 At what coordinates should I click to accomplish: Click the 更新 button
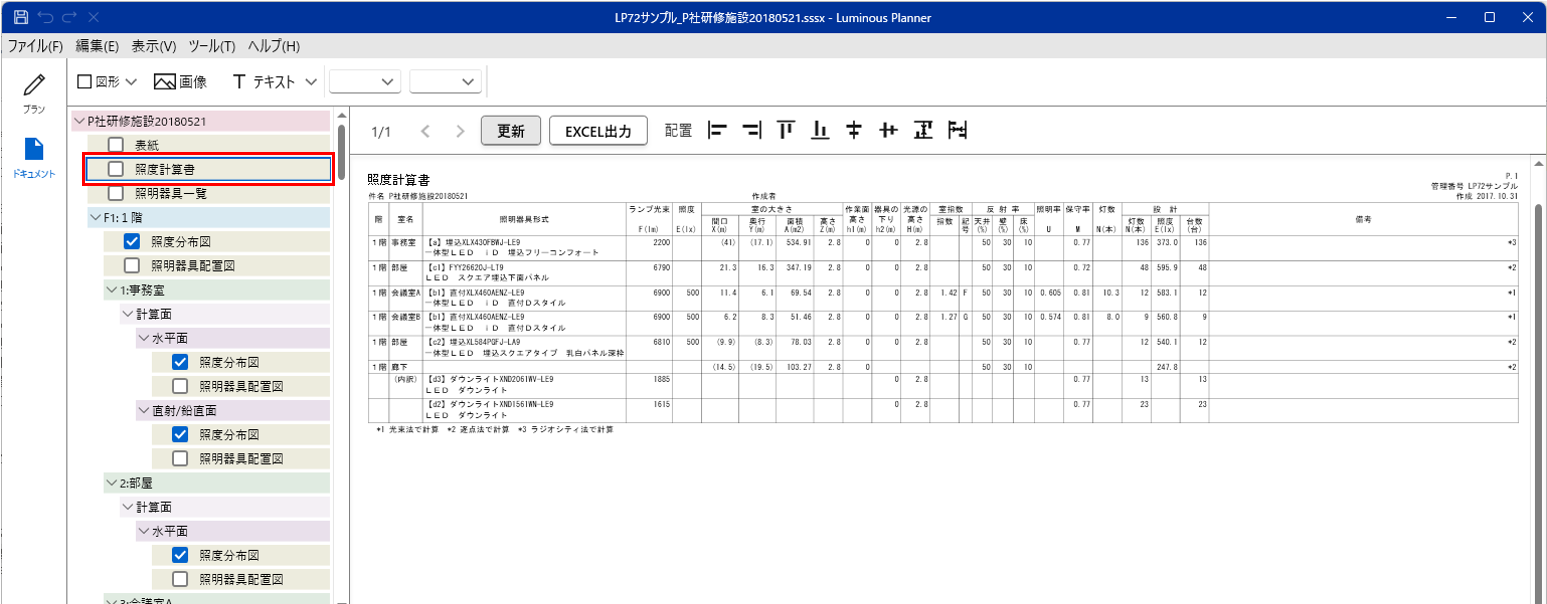coord(510,131)
